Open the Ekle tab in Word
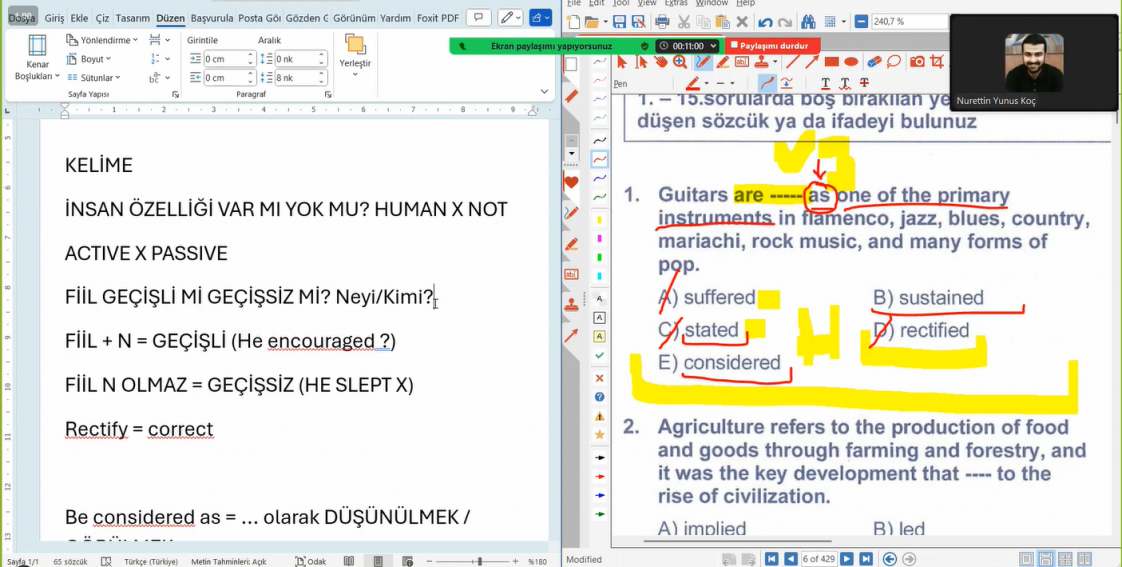The image size is (1122, 567). point(80,18)
